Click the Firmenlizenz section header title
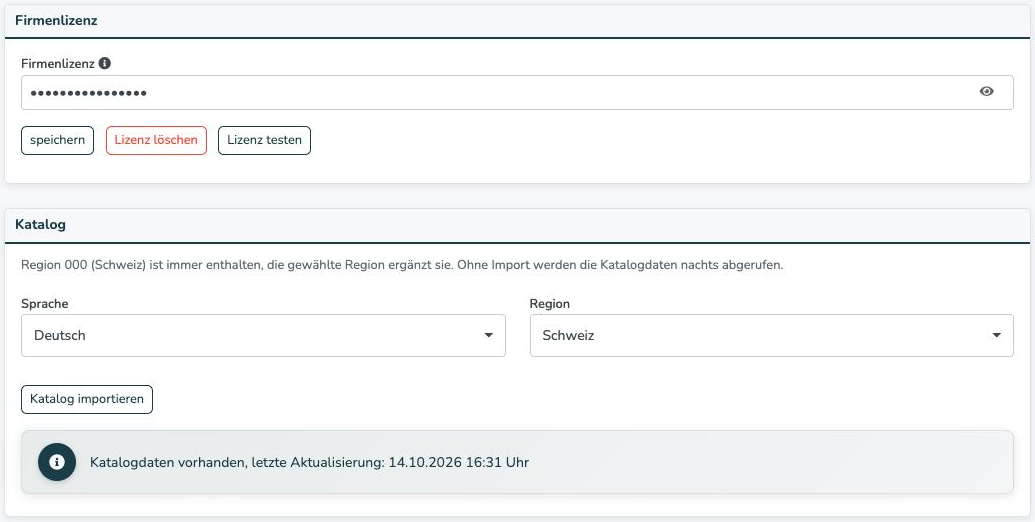 (56, 20)
